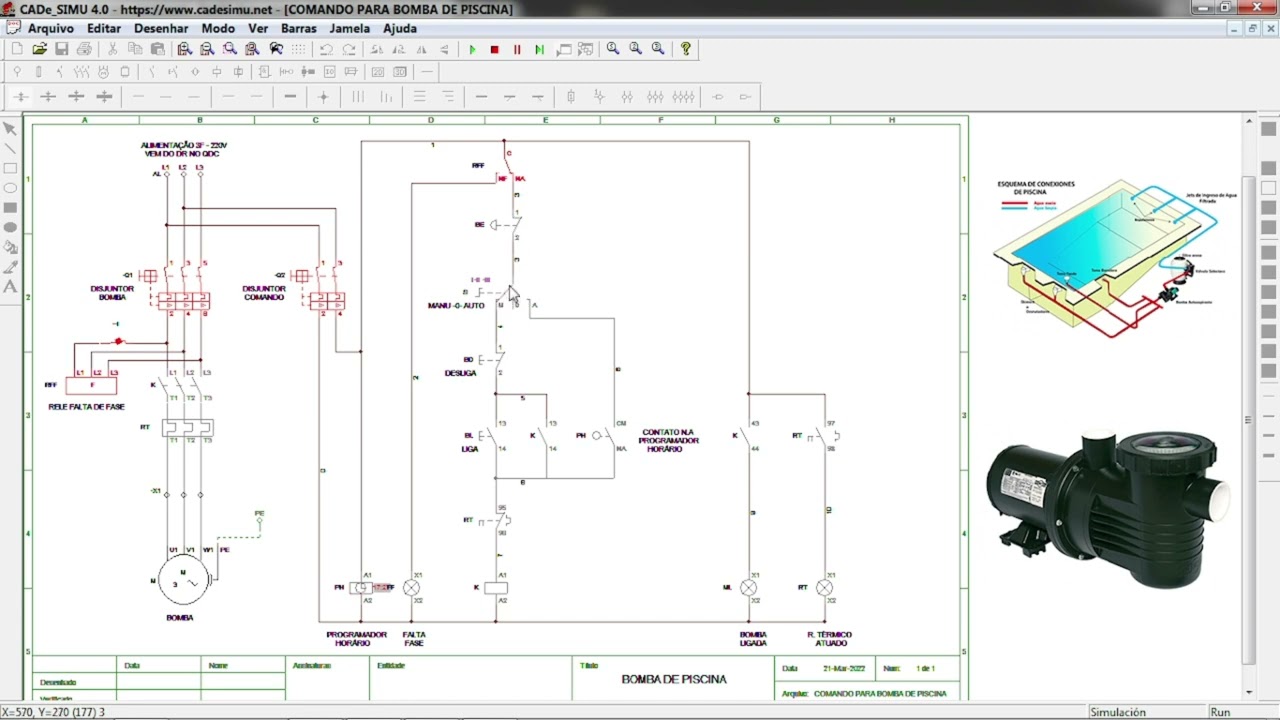Open the Arquivo menu
This screenshot has height=720, width=1280.
tap(51, 28)
